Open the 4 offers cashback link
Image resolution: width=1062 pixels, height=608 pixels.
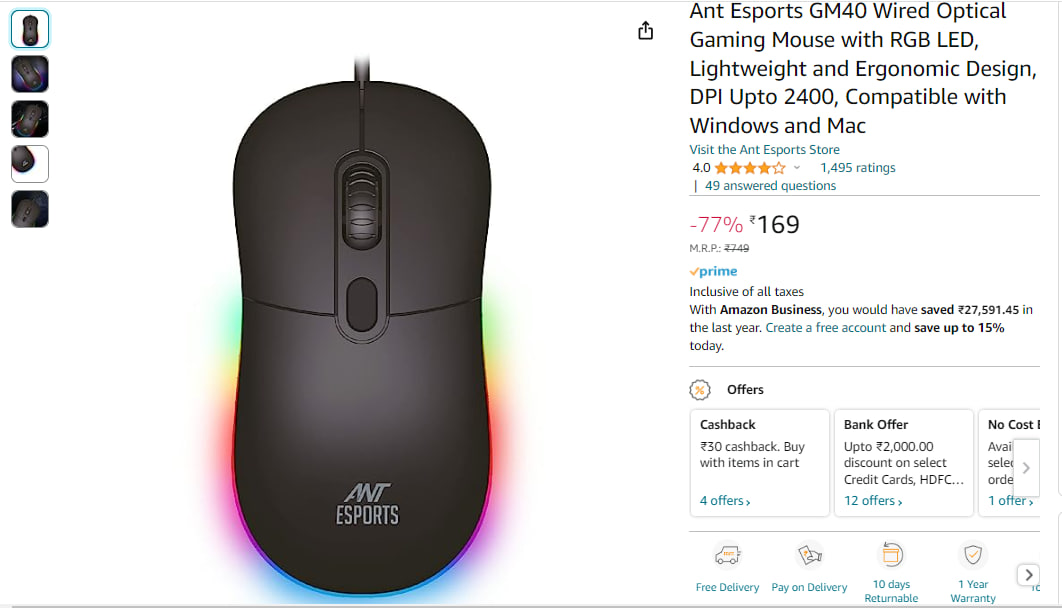click(x=725, y=500)
